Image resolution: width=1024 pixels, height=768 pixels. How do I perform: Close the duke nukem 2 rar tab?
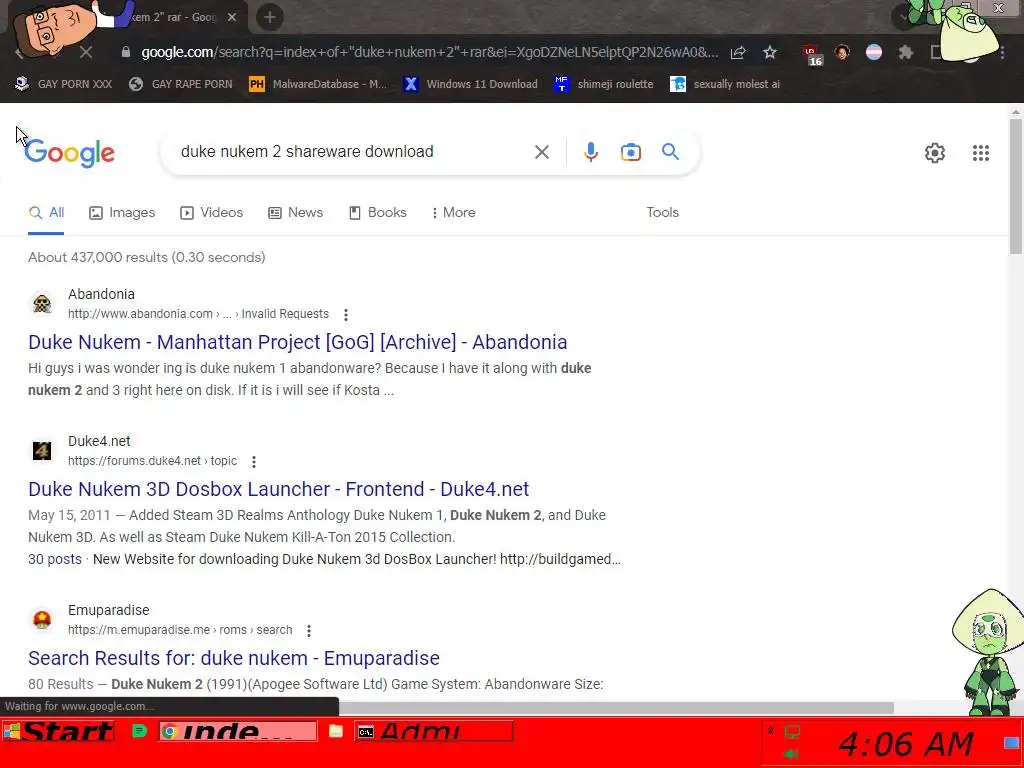tap(232, 17)
